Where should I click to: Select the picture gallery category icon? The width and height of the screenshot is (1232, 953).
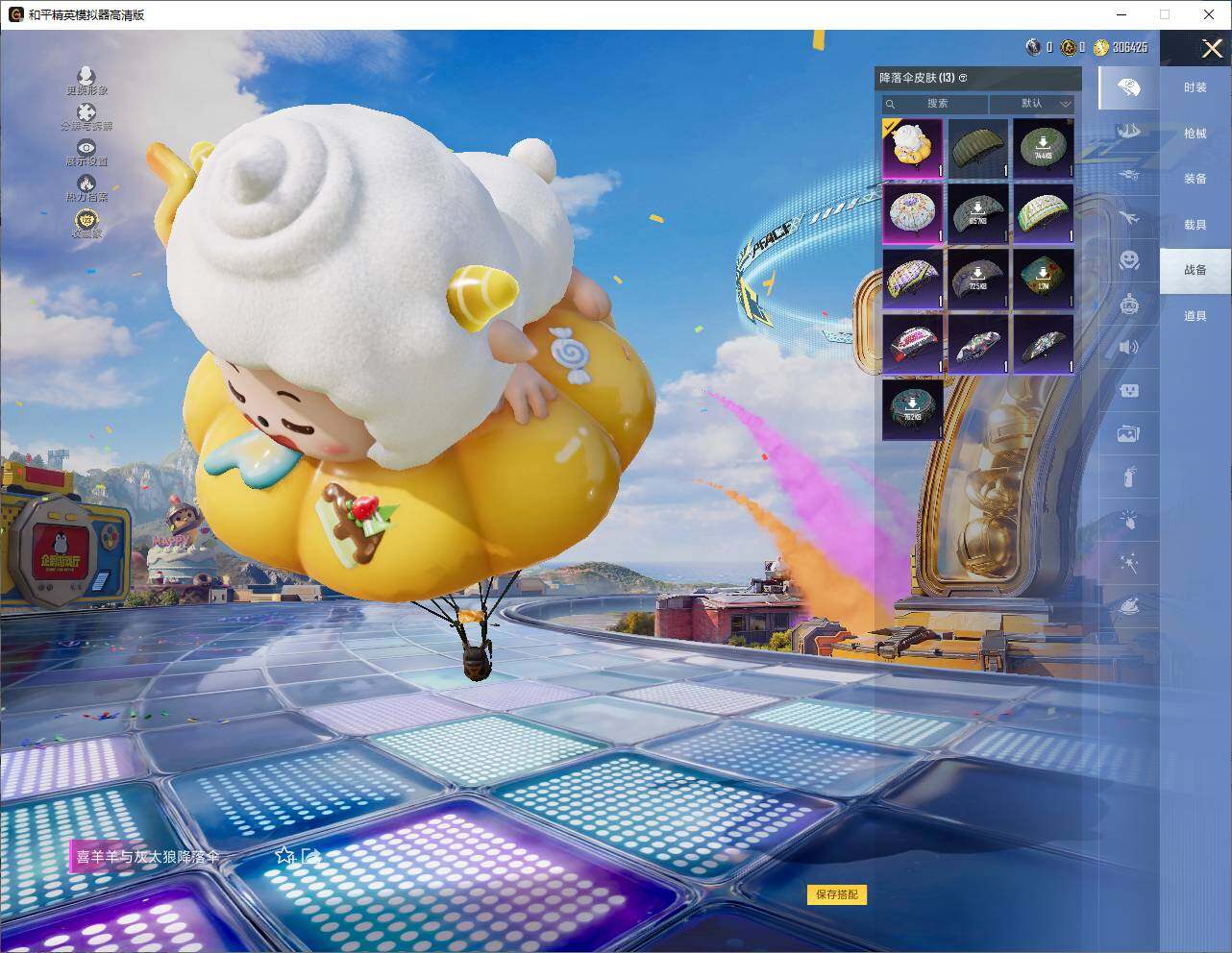coord(1129,433)
